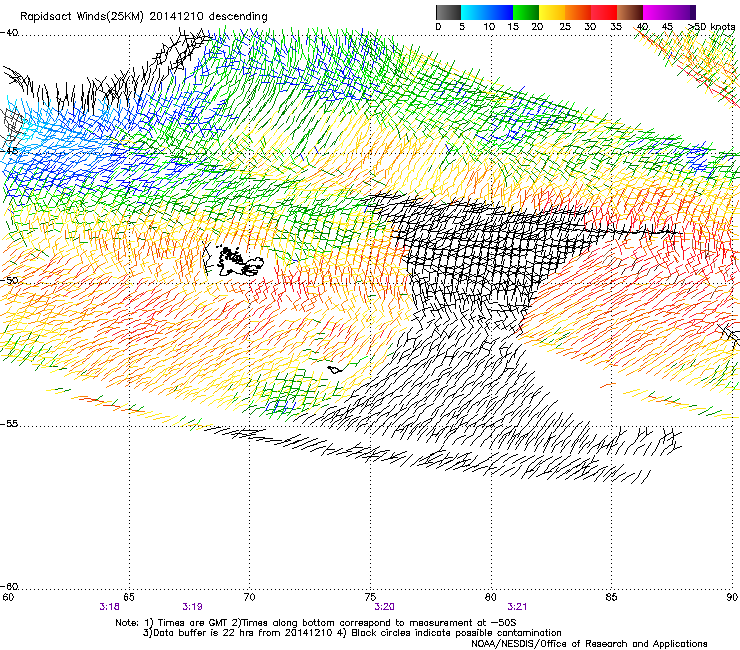Click the 'NOAA/NESDIS/Office of Research and Applications' credit
Viewport: 740px width, 650px height.
click(x=589, y=644)
